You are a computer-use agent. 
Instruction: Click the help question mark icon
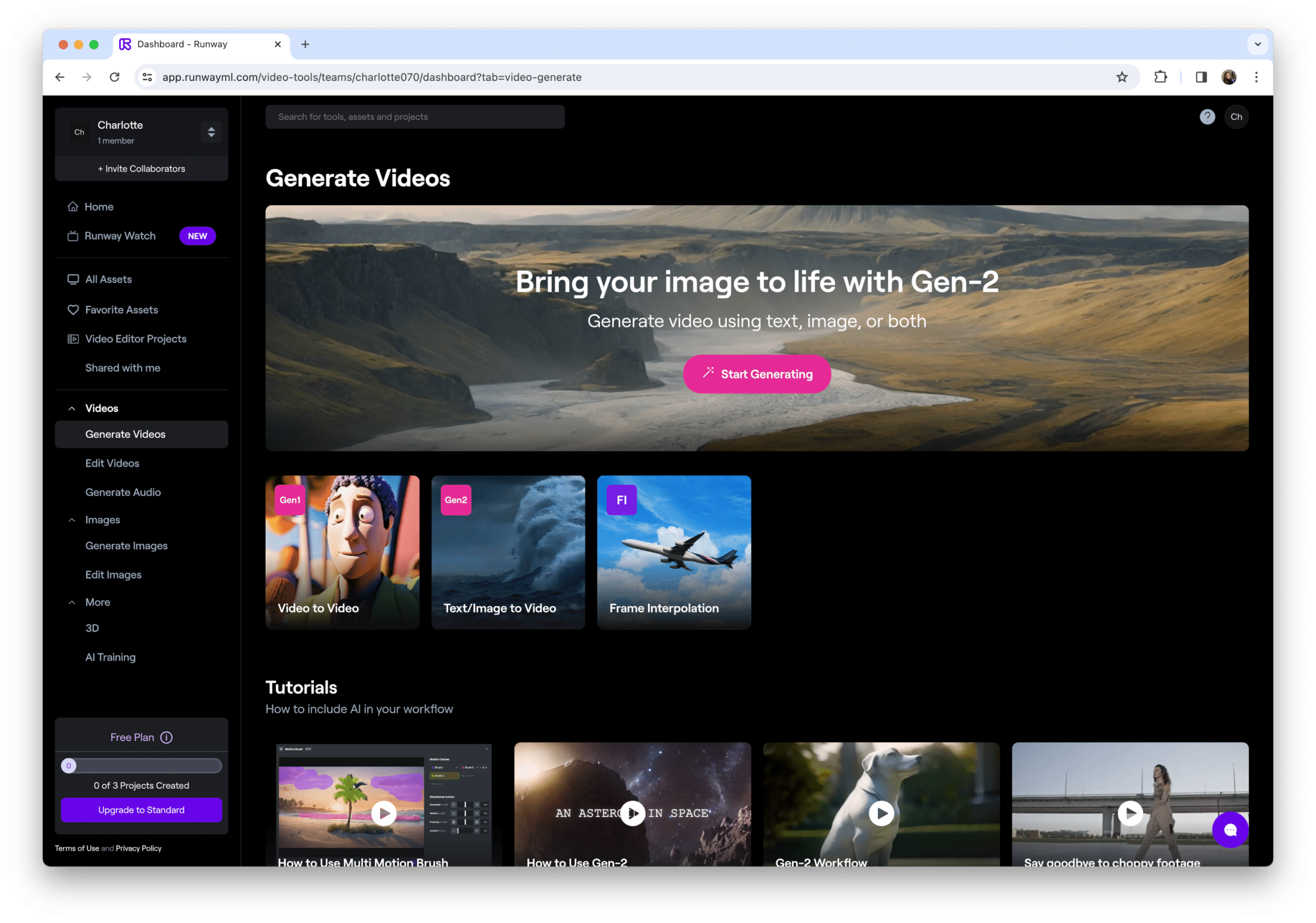click(x=1207, y=117)
